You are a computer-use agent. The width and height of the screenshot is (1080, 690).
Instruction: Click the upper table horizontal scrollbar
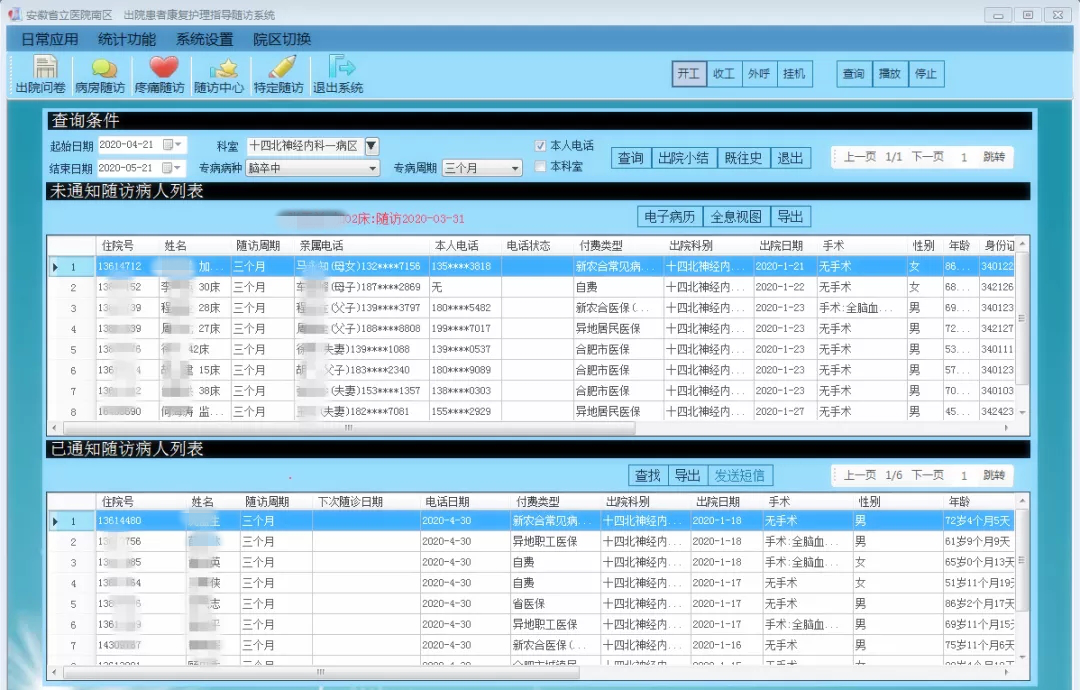[x=349, y=428]
